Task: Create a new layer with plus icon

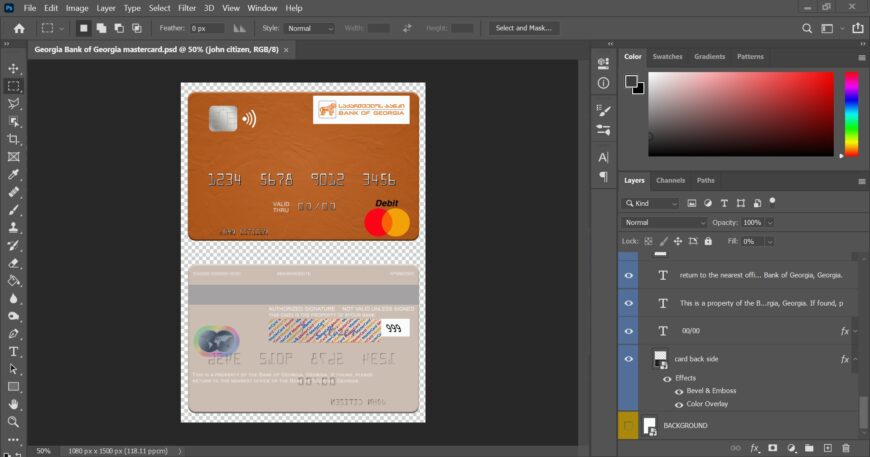Action: pos(827,448)
